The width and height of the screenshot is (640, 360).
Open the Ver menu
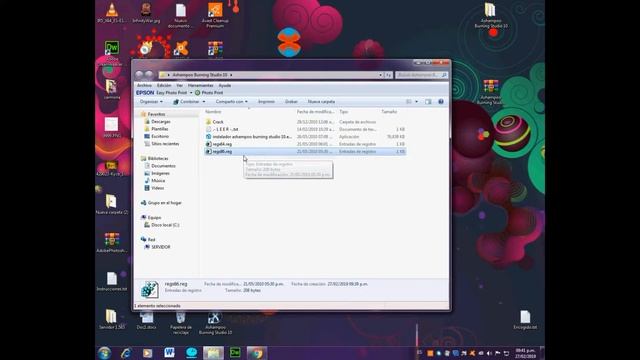point(180,86)
